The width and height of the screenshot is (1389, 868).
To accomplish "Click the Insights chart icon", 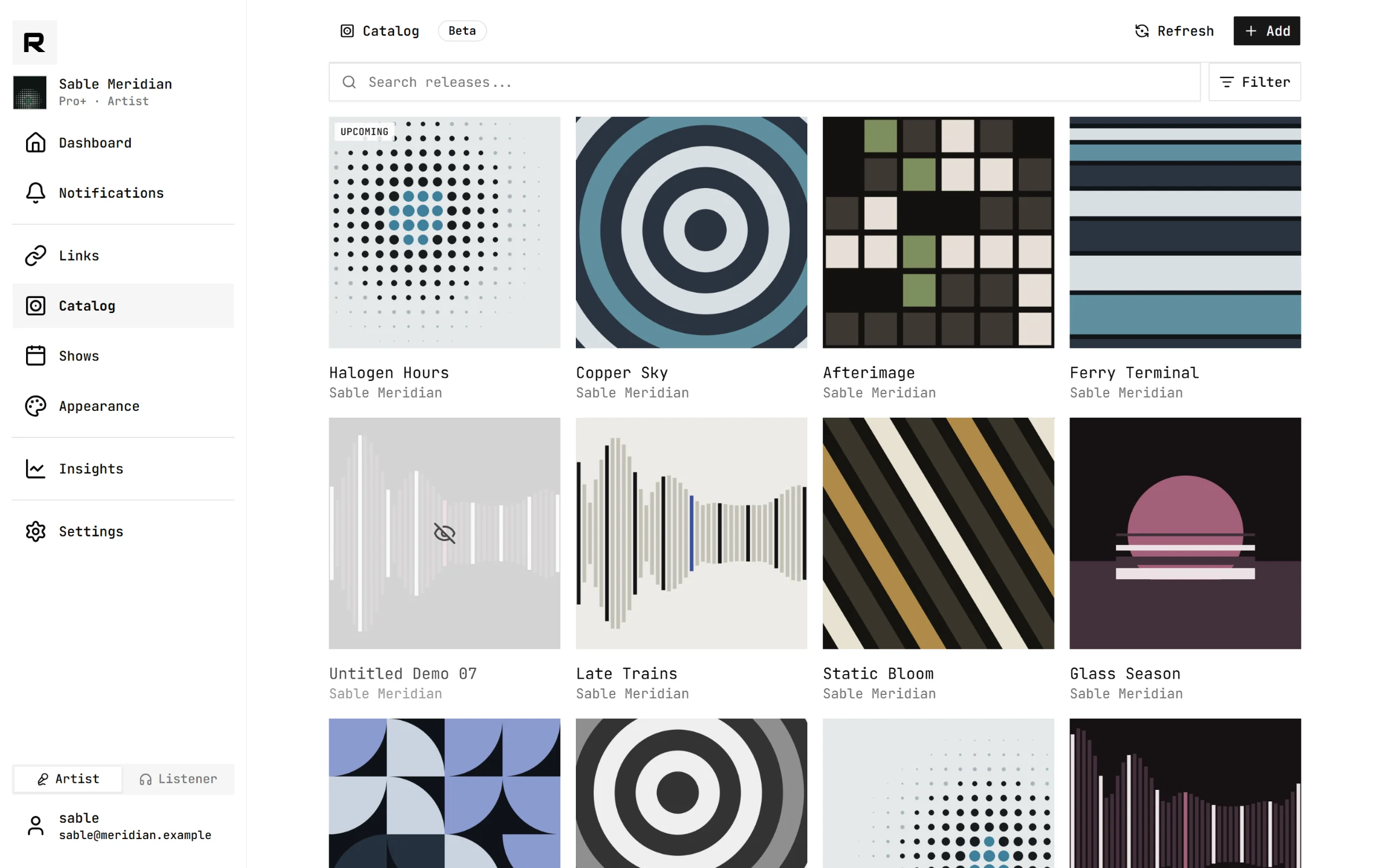I will [35, 468].
